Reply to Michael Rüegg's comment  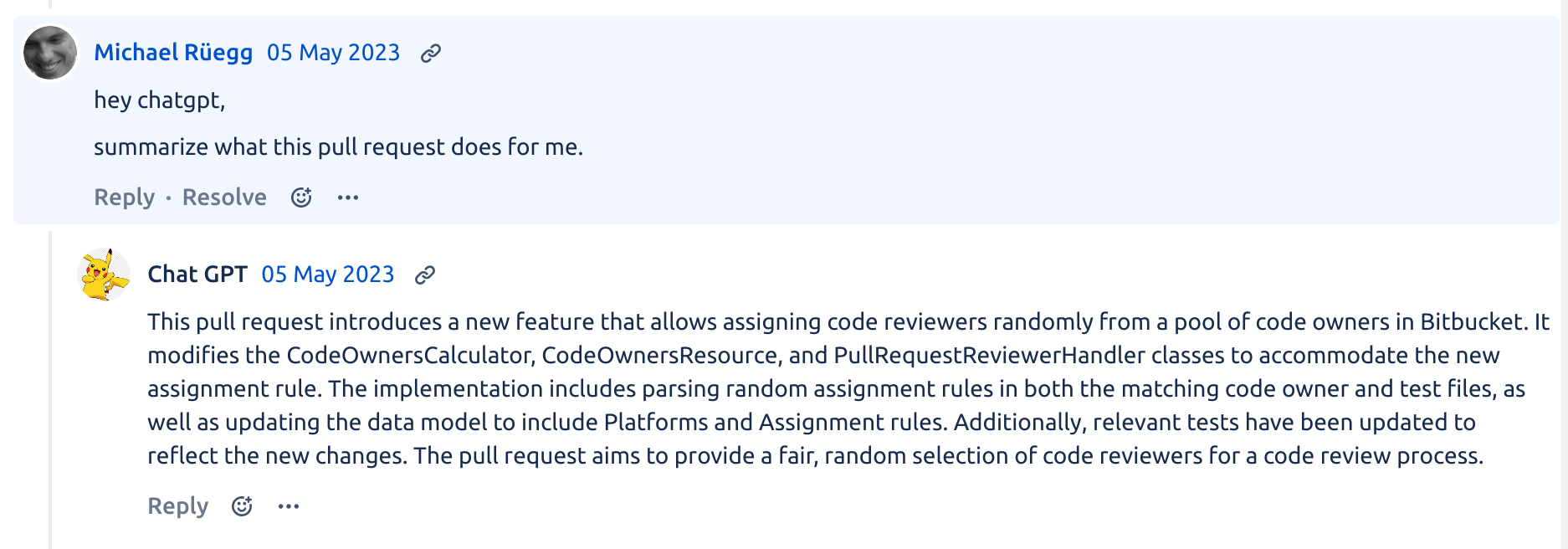(124, 198)
